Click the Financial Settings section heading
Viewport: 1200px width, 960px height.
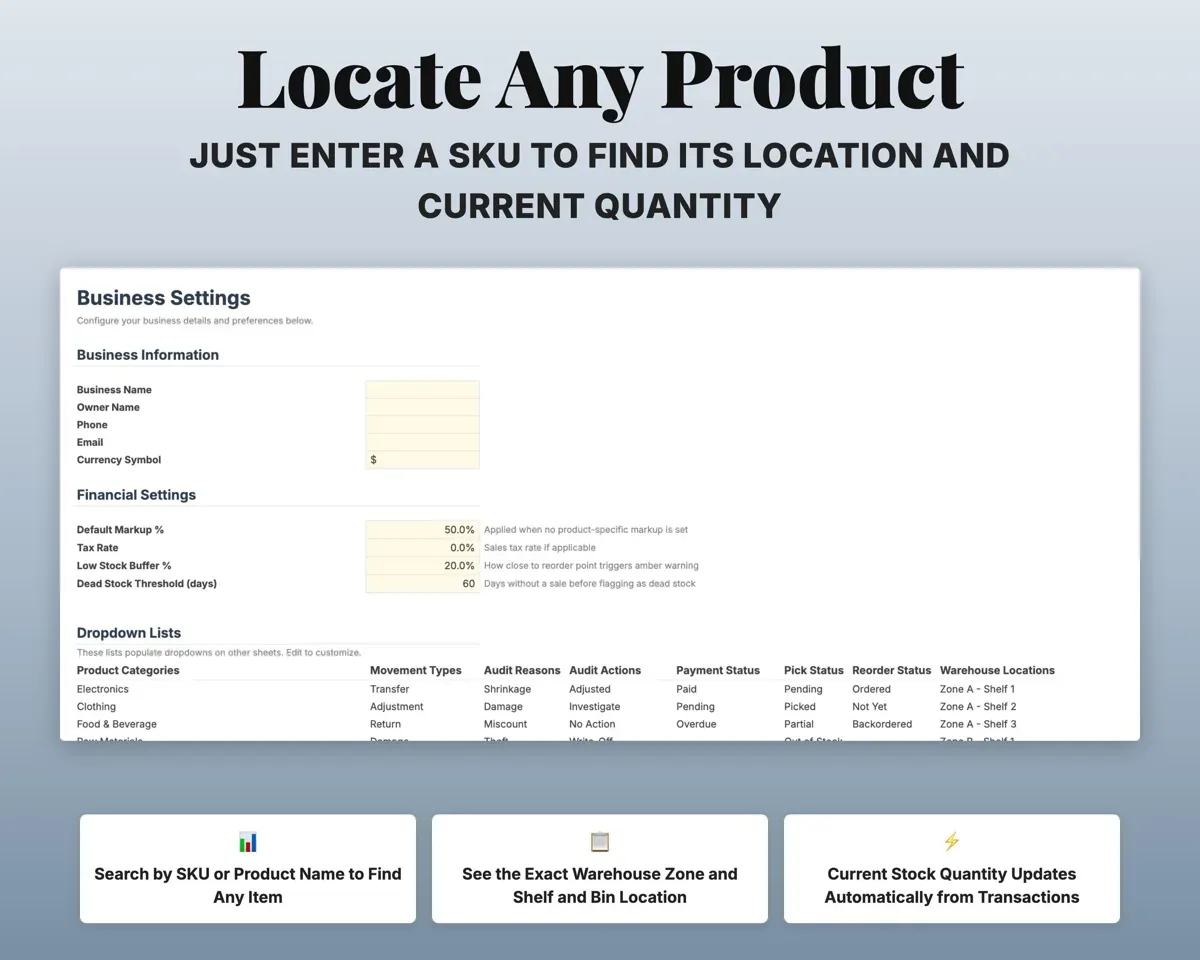pos(136,495)
